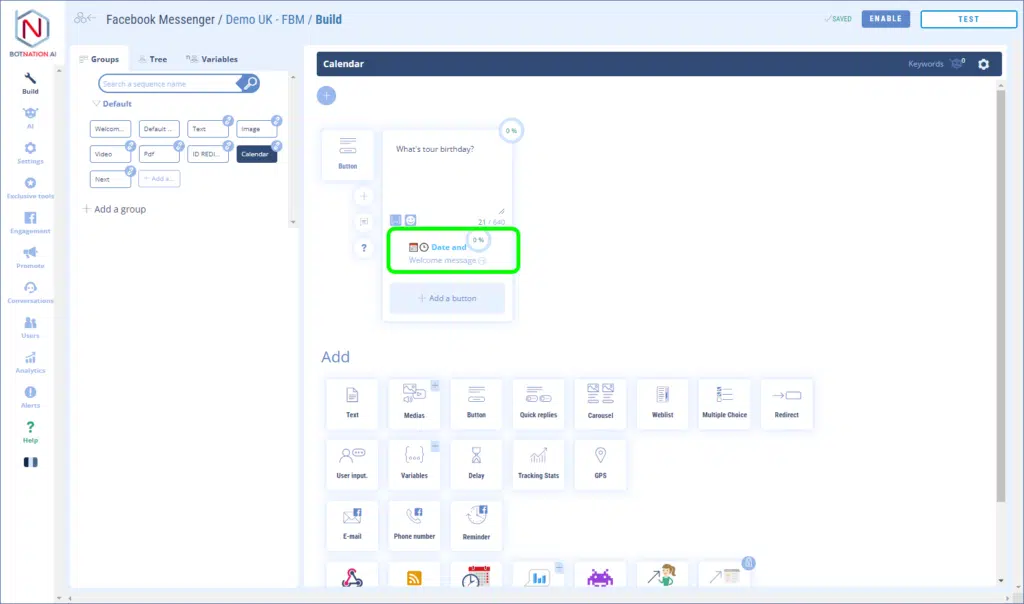This screenshot has height=604, width=1024.
Task: Open Analytics from the left sidebar
Action: [30, 362]
